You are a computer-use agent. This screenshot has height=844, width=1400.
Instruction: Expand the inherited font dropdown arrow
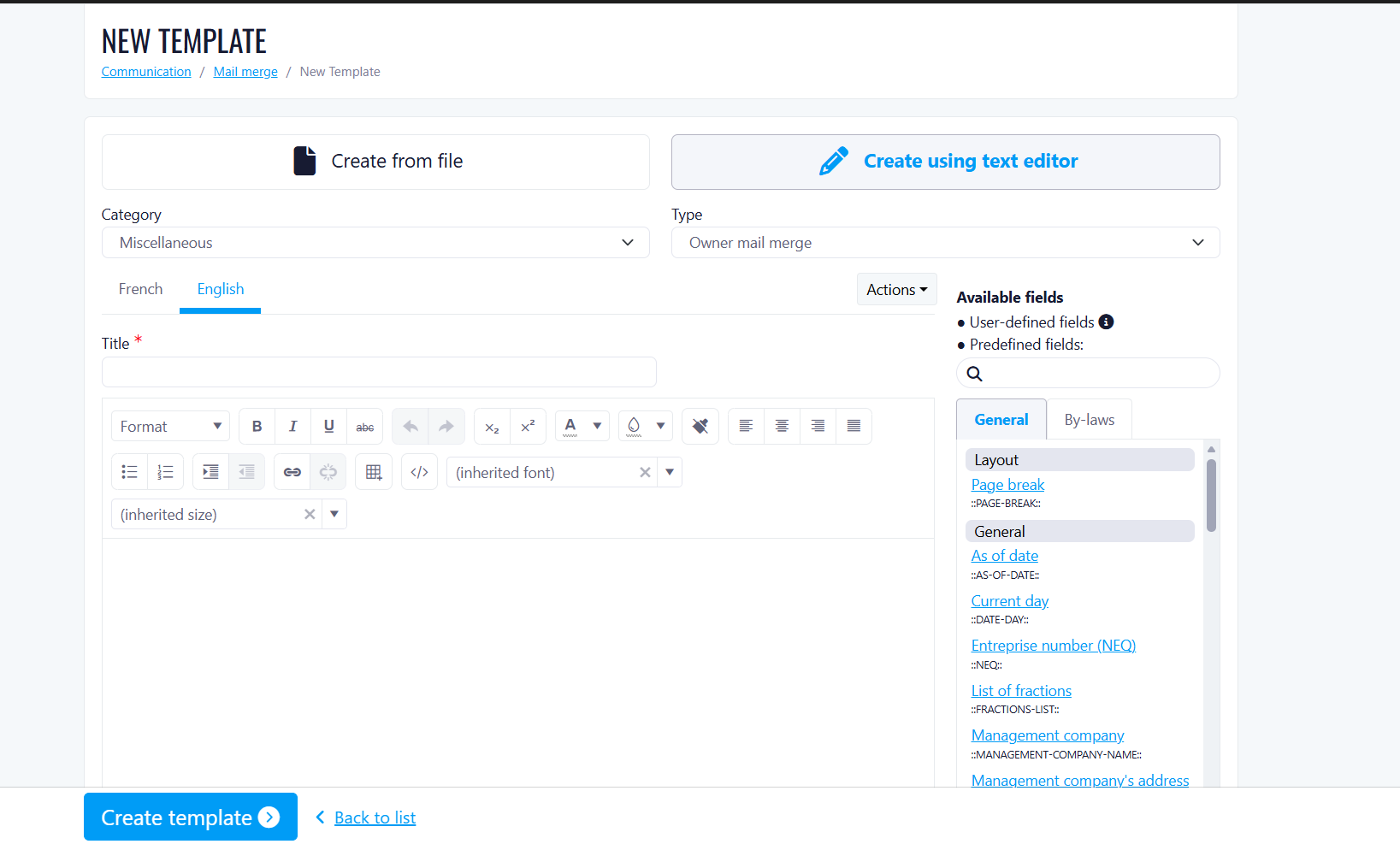(670, 472)
